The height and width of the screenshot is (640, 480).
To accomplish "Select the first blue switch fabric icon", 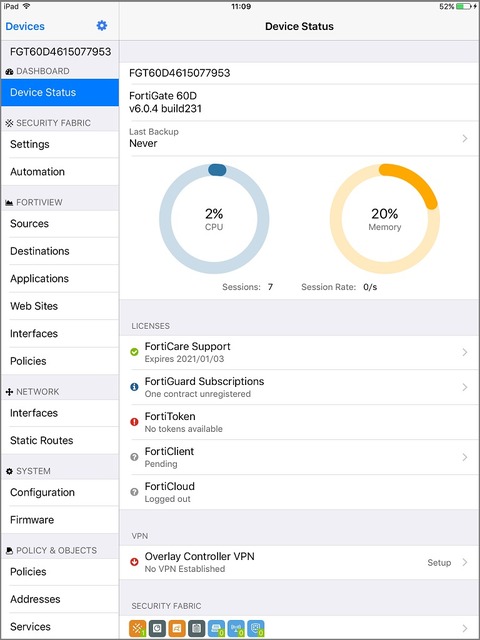I will [216, 629].
